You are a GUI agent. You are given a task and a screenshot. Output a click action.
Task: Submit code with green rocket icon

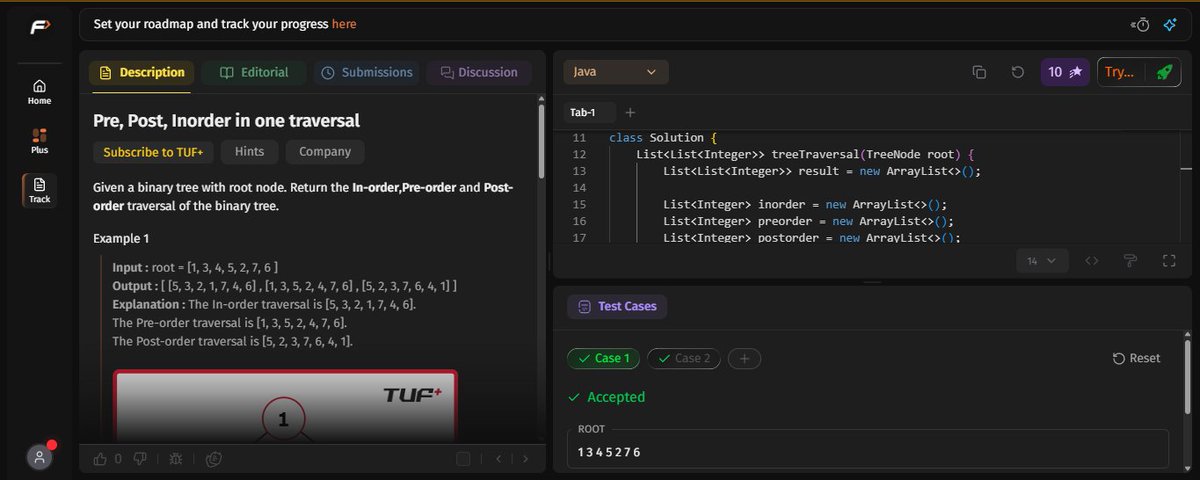click(x=1163, y=72)
